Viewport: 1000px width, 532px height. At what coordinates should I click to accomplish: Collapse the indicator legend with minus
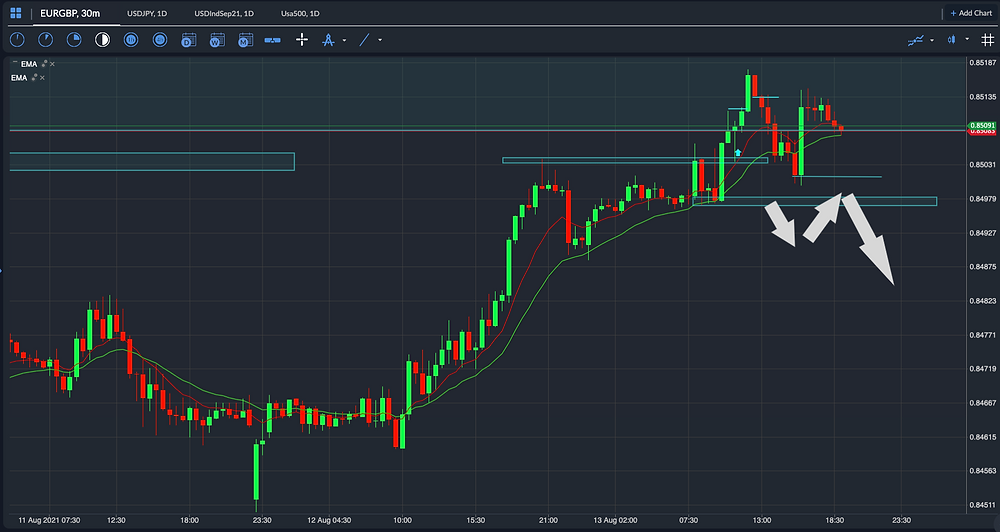pos(14,63)
